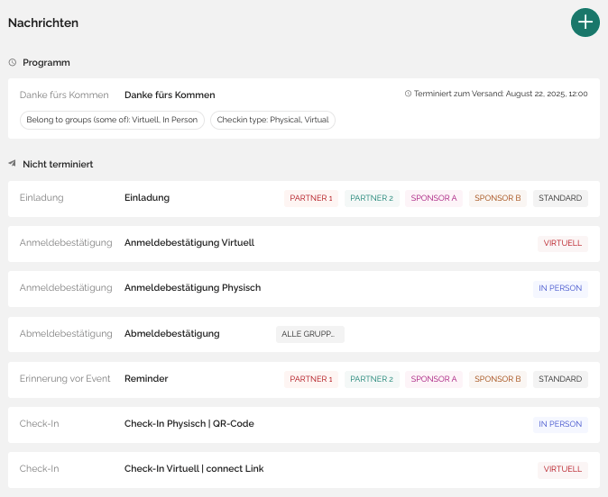This screenshot has height=497, width=608.
Task: Click the clock icon before Terminiert zum Versand
Action: click(x=408, y=93)
